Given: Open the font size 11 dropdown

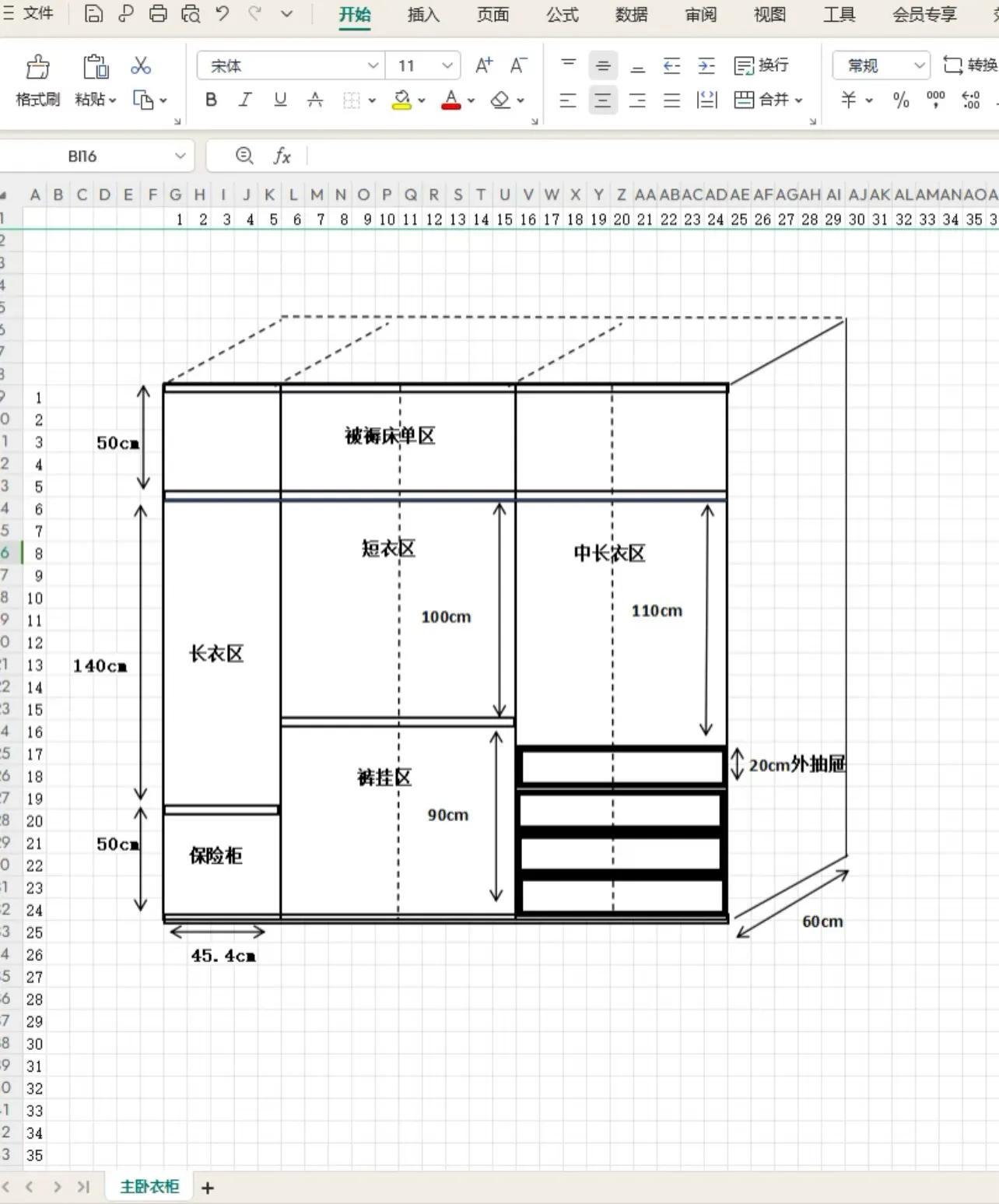Looking at the screenshot, I should 447,66.
